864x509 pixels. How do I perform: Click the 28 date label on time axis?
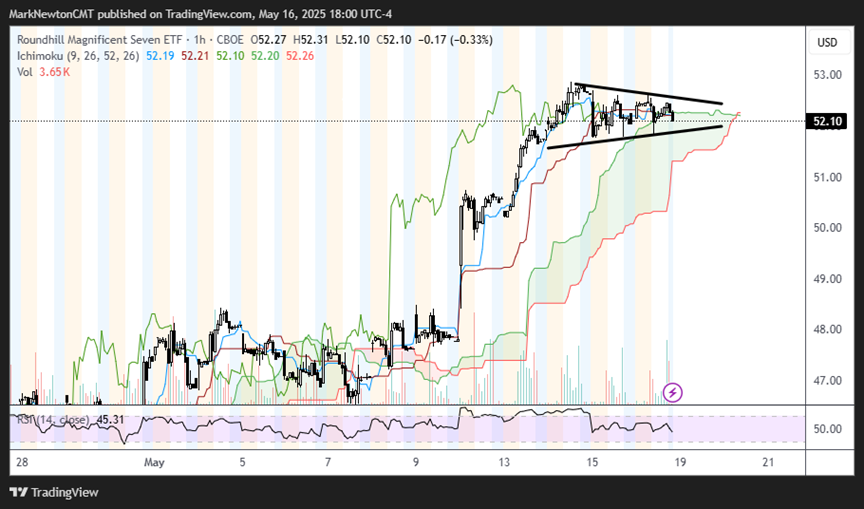[x=22, y=462]
